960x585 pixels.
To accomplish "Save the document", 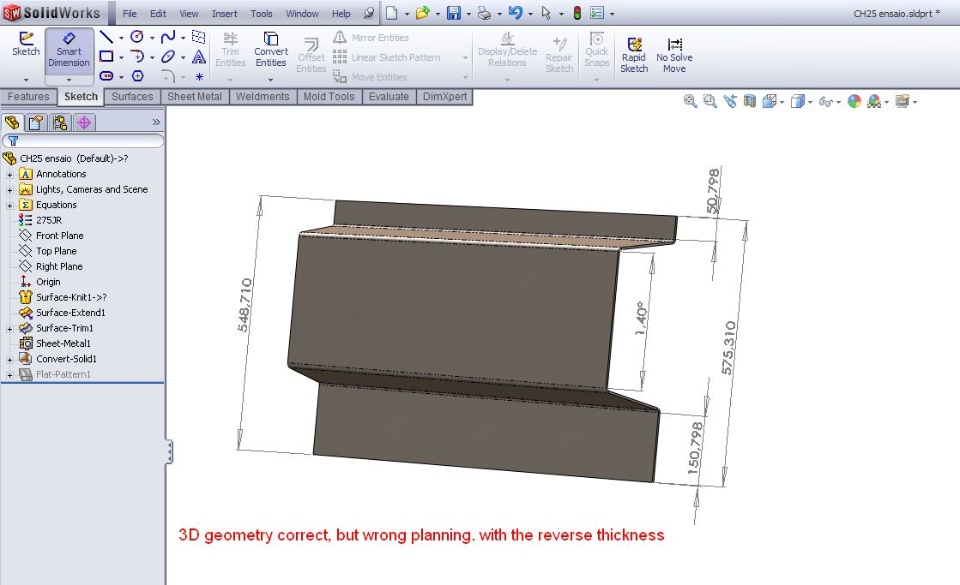I will [x=454, y=13].
